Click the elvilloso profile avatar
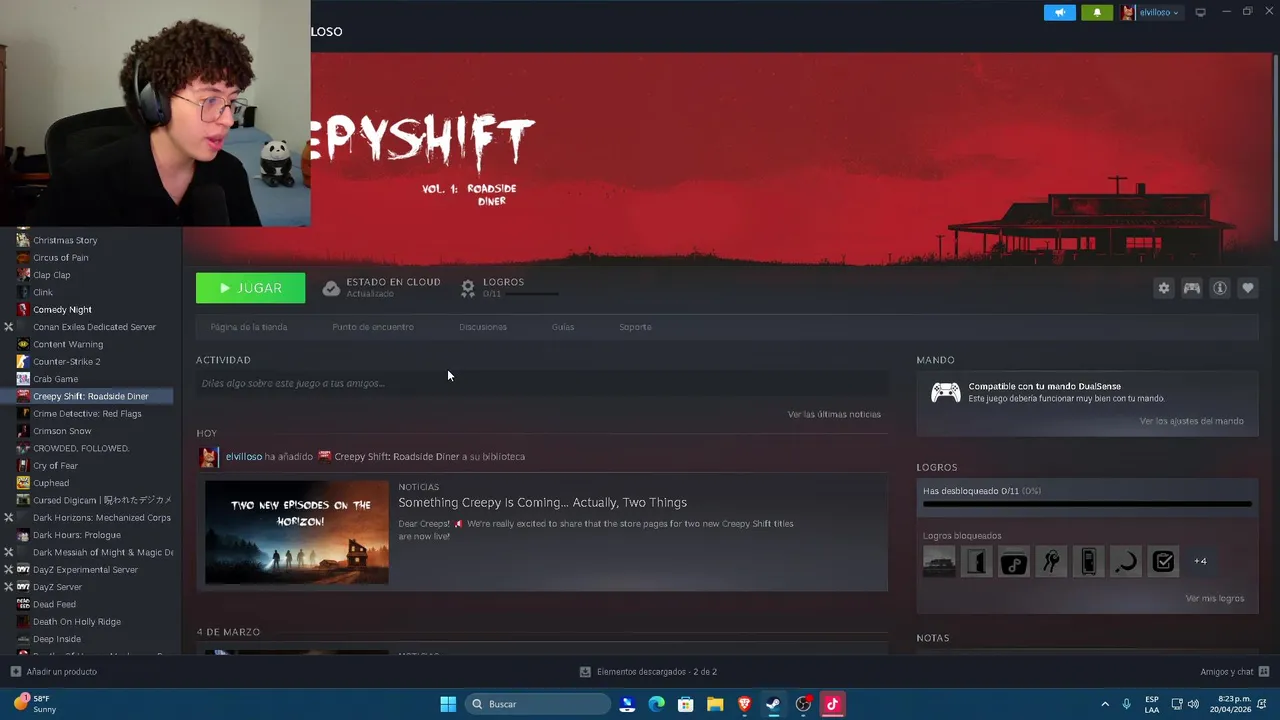Viewport: 1280px width, 720px height. (x=1128, y=12)
